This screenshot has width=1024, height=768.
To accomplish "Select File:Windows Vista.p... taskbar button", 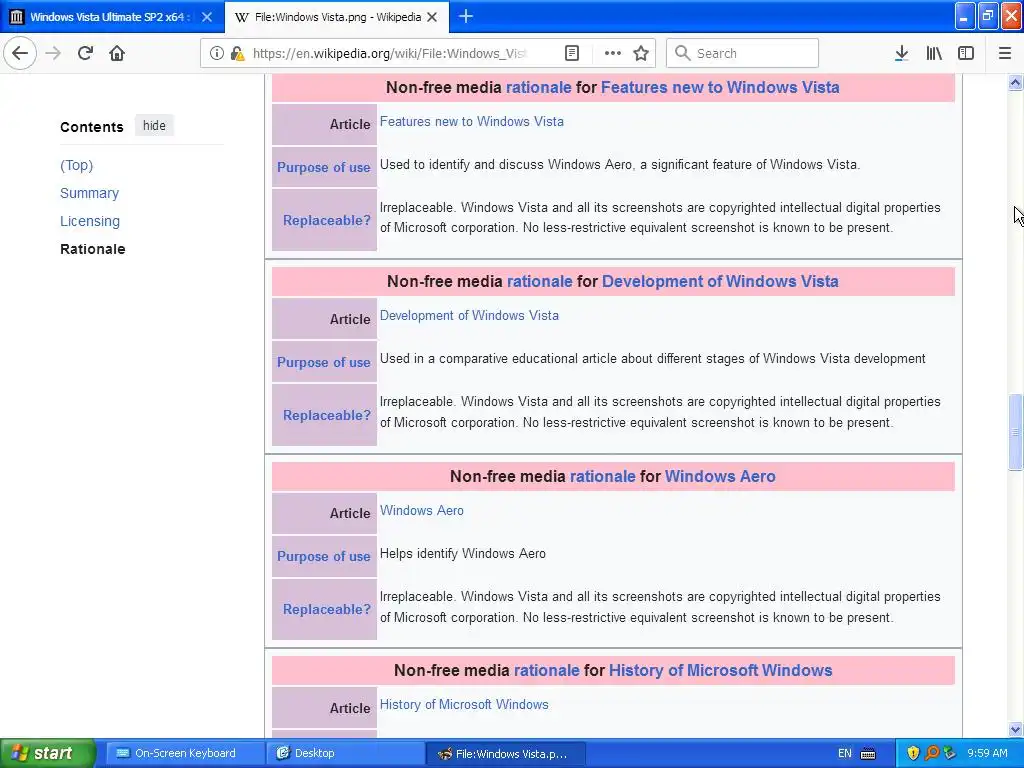I will (506, 753).
